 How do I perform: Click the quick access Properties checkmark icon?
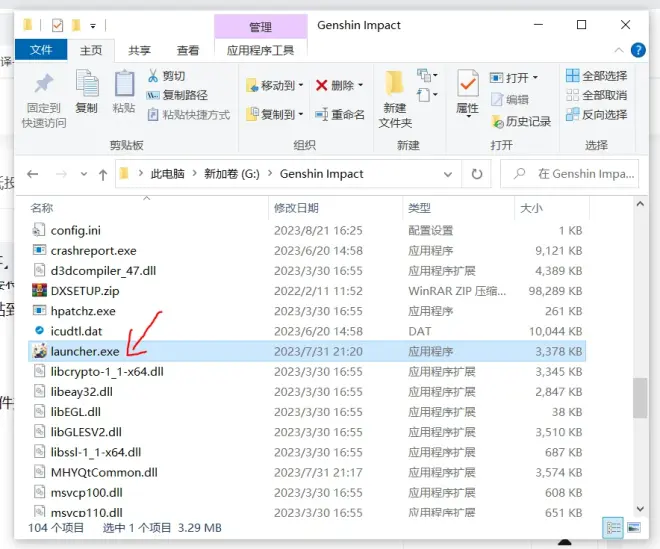(x=57, y=25)
